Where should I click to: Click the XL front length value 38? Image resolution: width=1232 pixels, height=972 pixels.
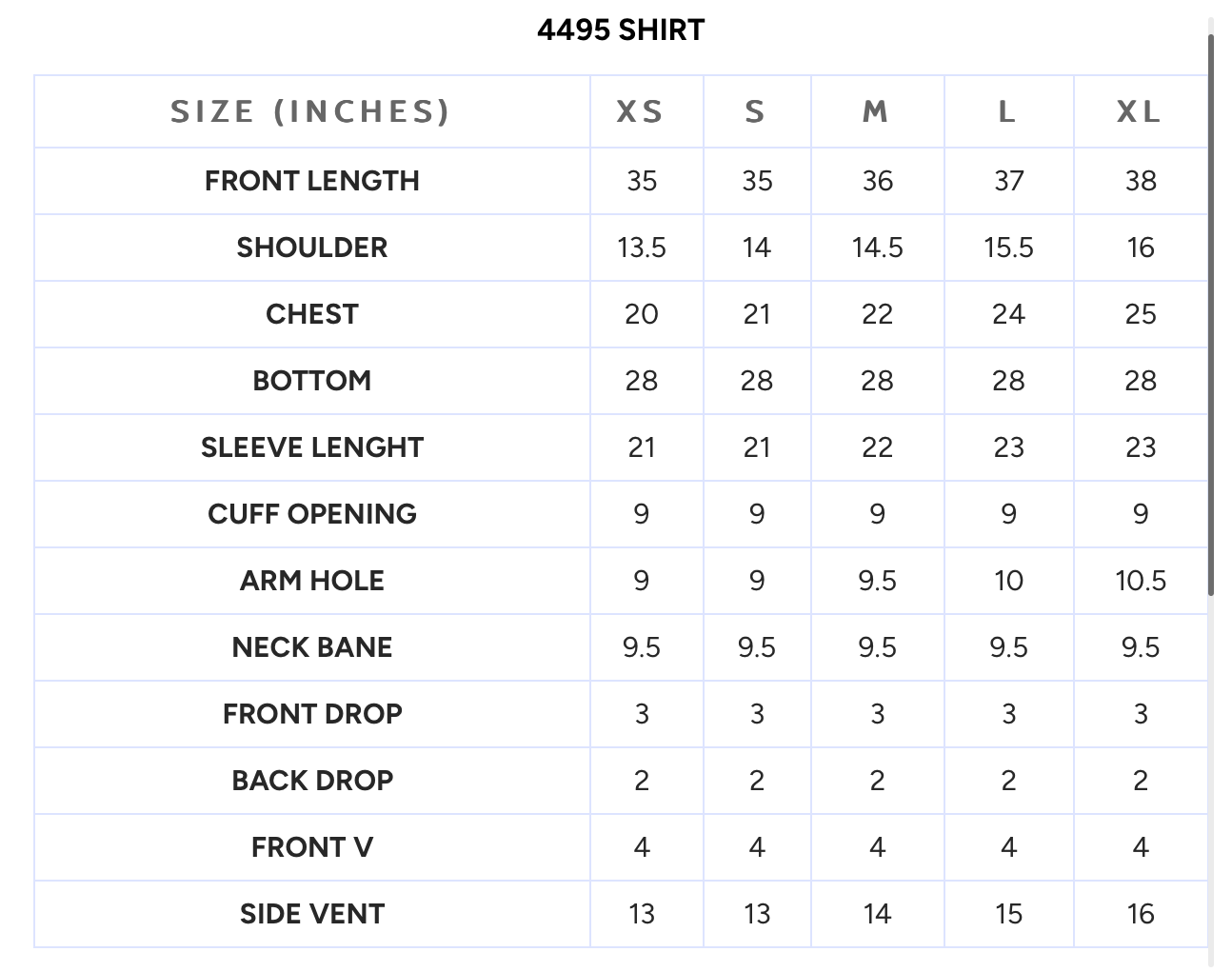point(1141,181)
